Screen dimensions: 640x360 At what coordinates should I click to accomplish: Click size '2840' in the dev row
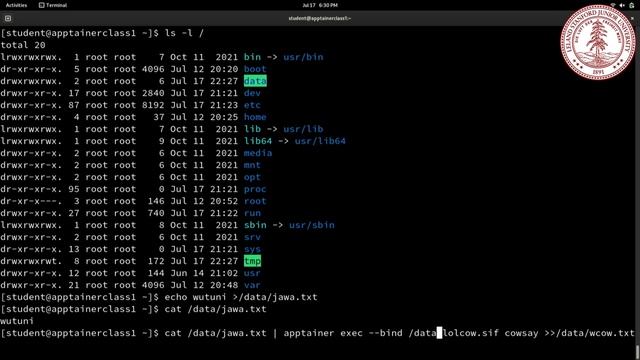coord(153,93)
